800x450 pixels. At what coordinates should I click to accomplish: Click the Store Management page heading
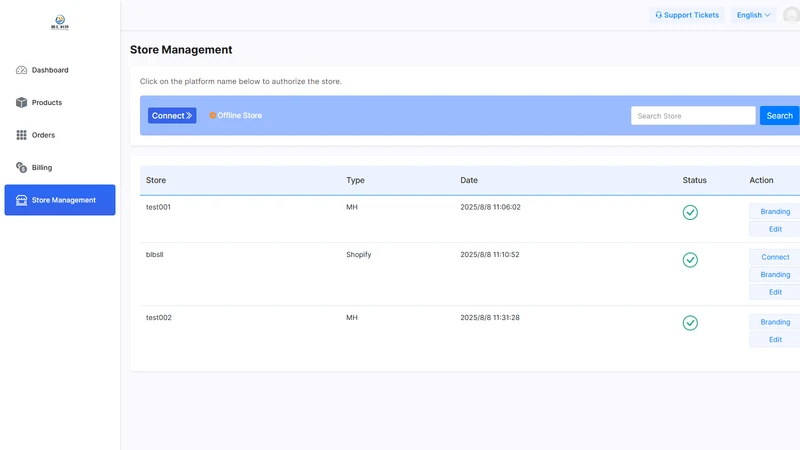(181, 49)
